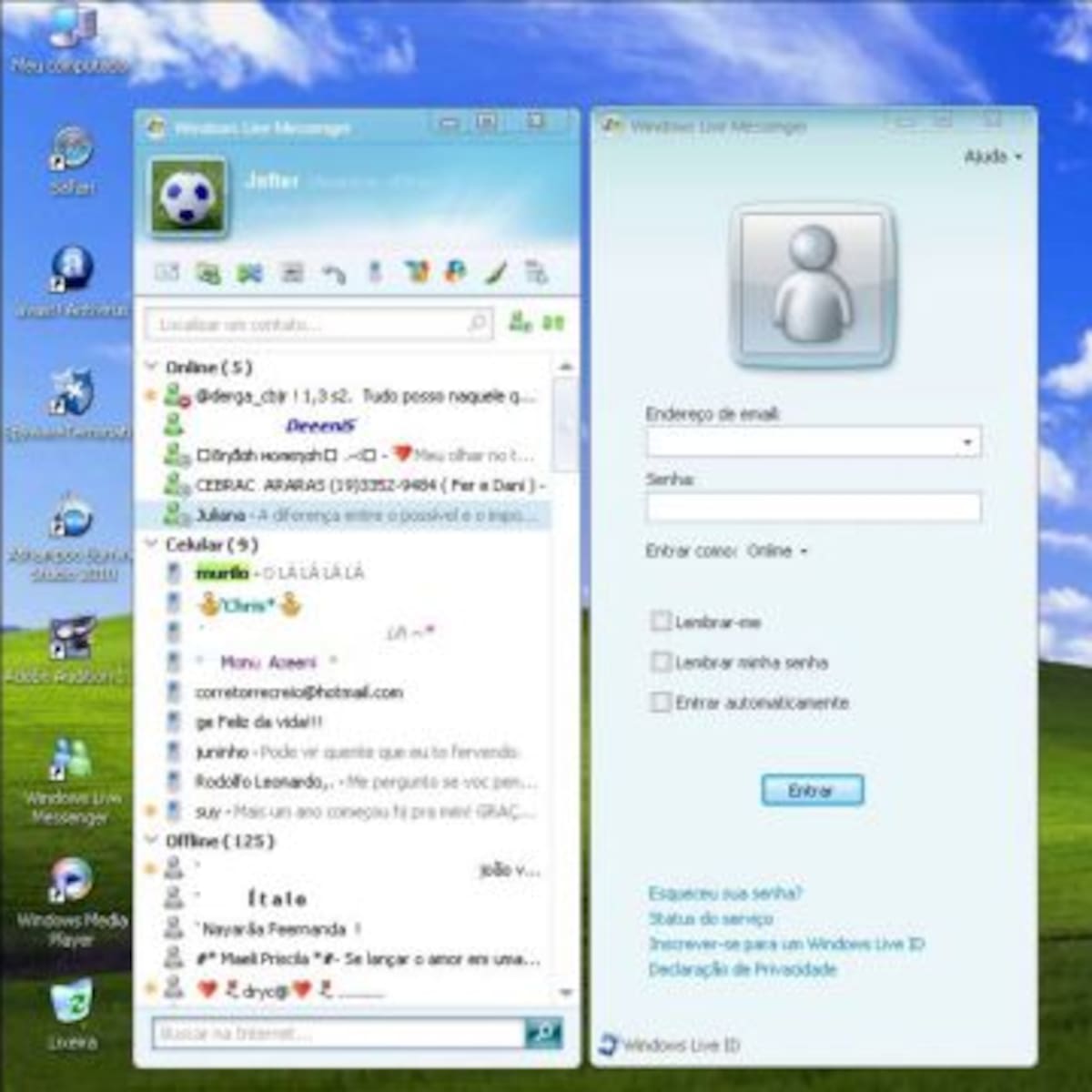Click the soccer ball profile picture
The image size is (1092, 1092).
tap(188, 197)
